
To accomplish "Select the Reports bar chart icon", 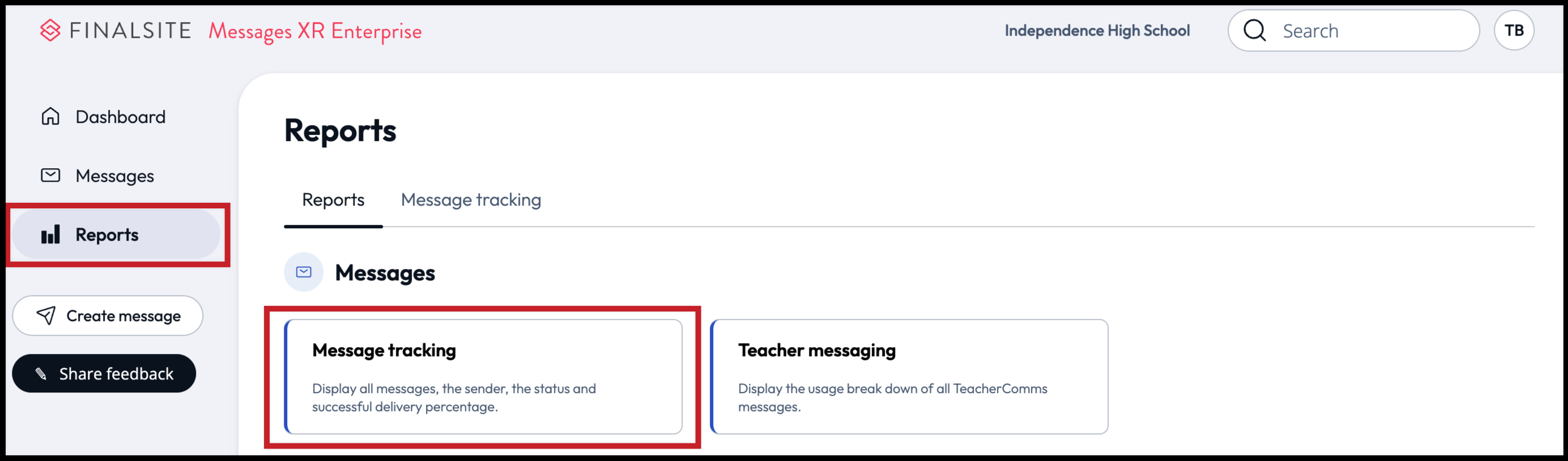I will [52, 234].
